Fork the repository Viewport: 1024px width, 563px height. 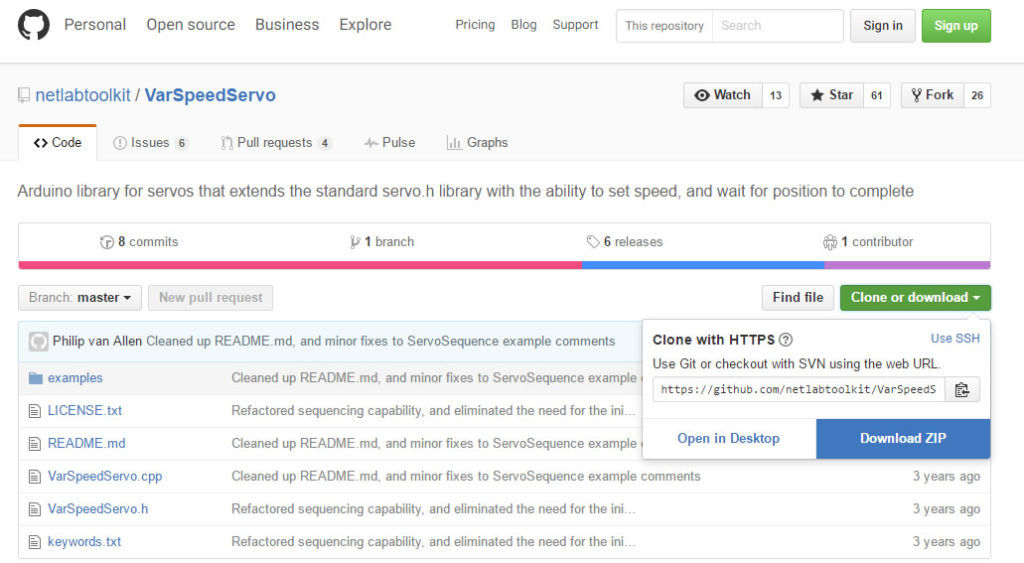pyautogui.click(x=930, y=95)
